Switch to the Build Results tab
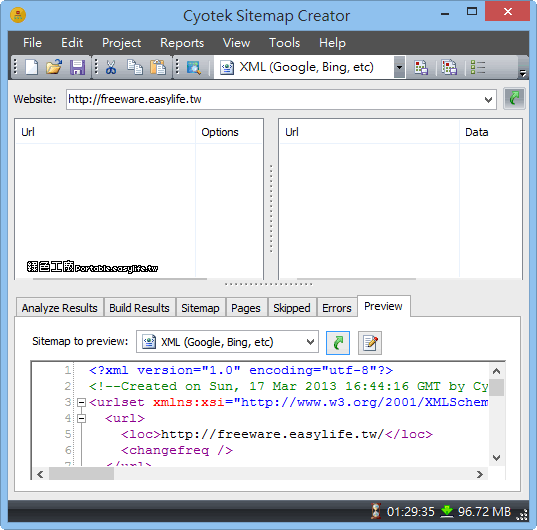Screen dimensions: 537x530 coord(139,308)
